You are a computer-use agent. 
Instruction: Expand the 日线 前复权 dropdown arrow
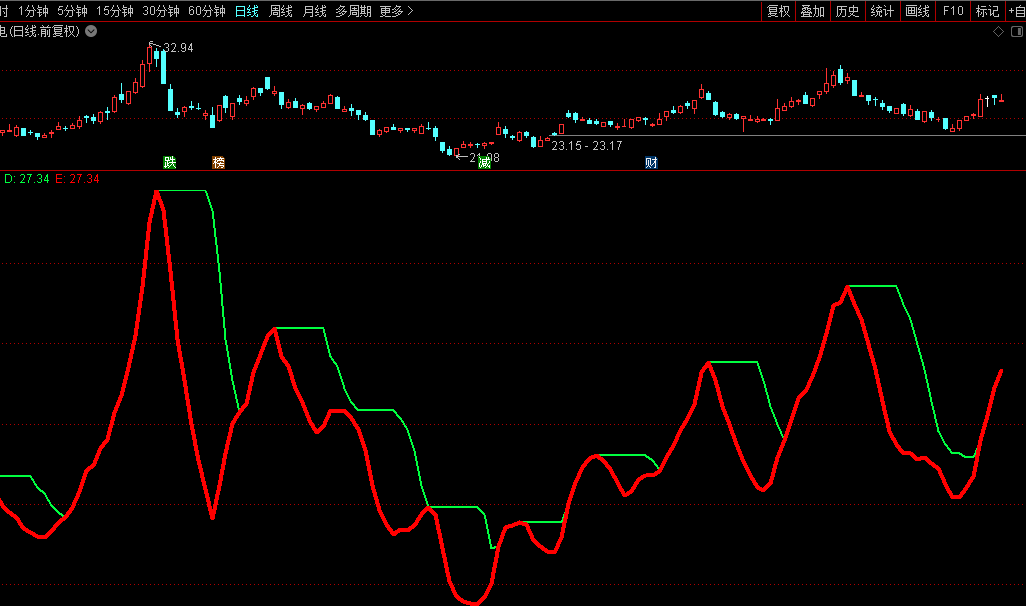[x=92, y=31]
